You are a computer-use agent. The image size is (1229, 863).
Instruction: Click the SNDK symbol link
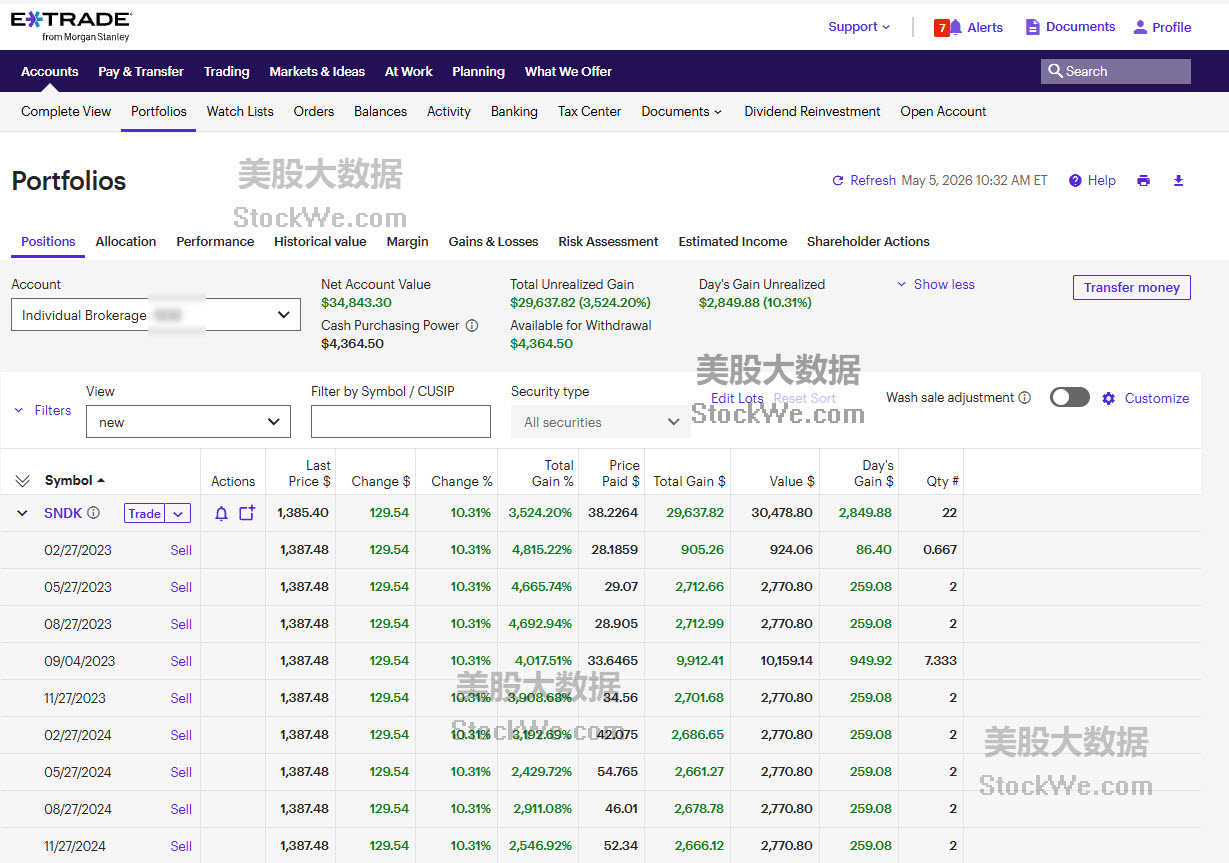coord(63,513)
